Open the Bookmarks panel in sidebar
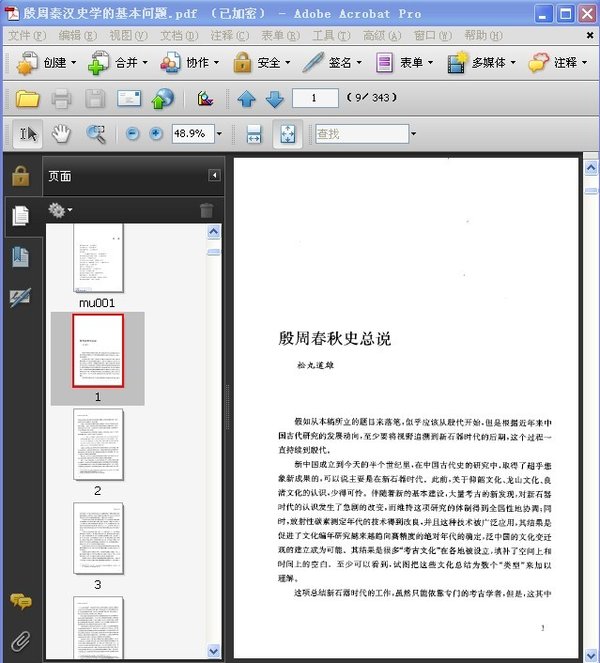Viewport: 600px width, 663px height. (x=20, y=256)
